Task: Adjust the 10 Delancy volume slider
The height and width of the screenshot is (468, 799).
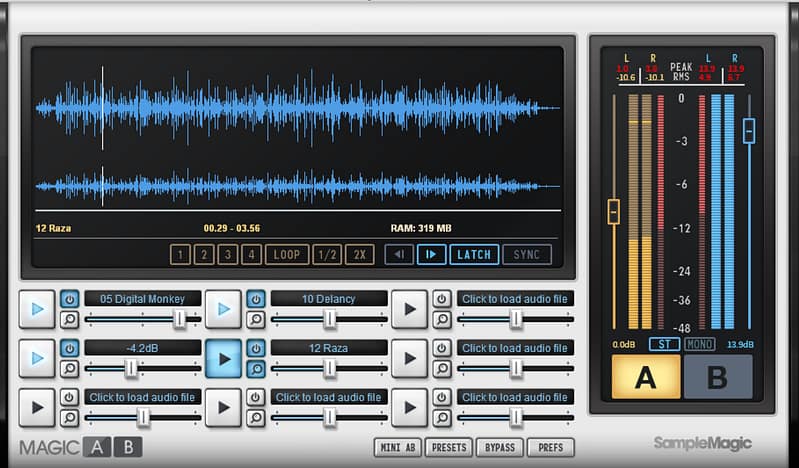Action: [x=330, y=319]
